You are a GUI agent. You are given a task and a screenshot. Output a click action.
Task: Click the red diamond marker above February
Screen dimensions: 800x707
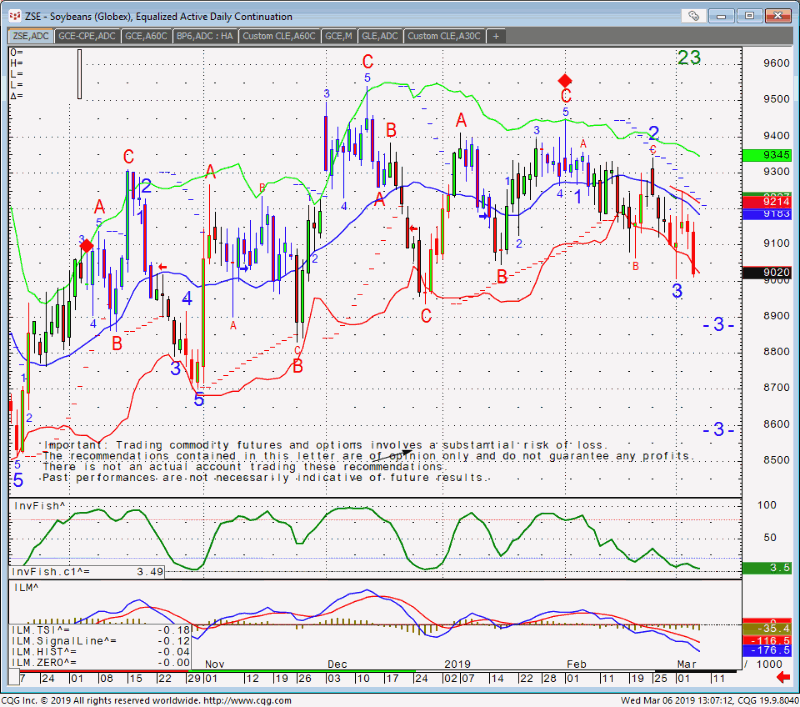(x=565, y=80)
